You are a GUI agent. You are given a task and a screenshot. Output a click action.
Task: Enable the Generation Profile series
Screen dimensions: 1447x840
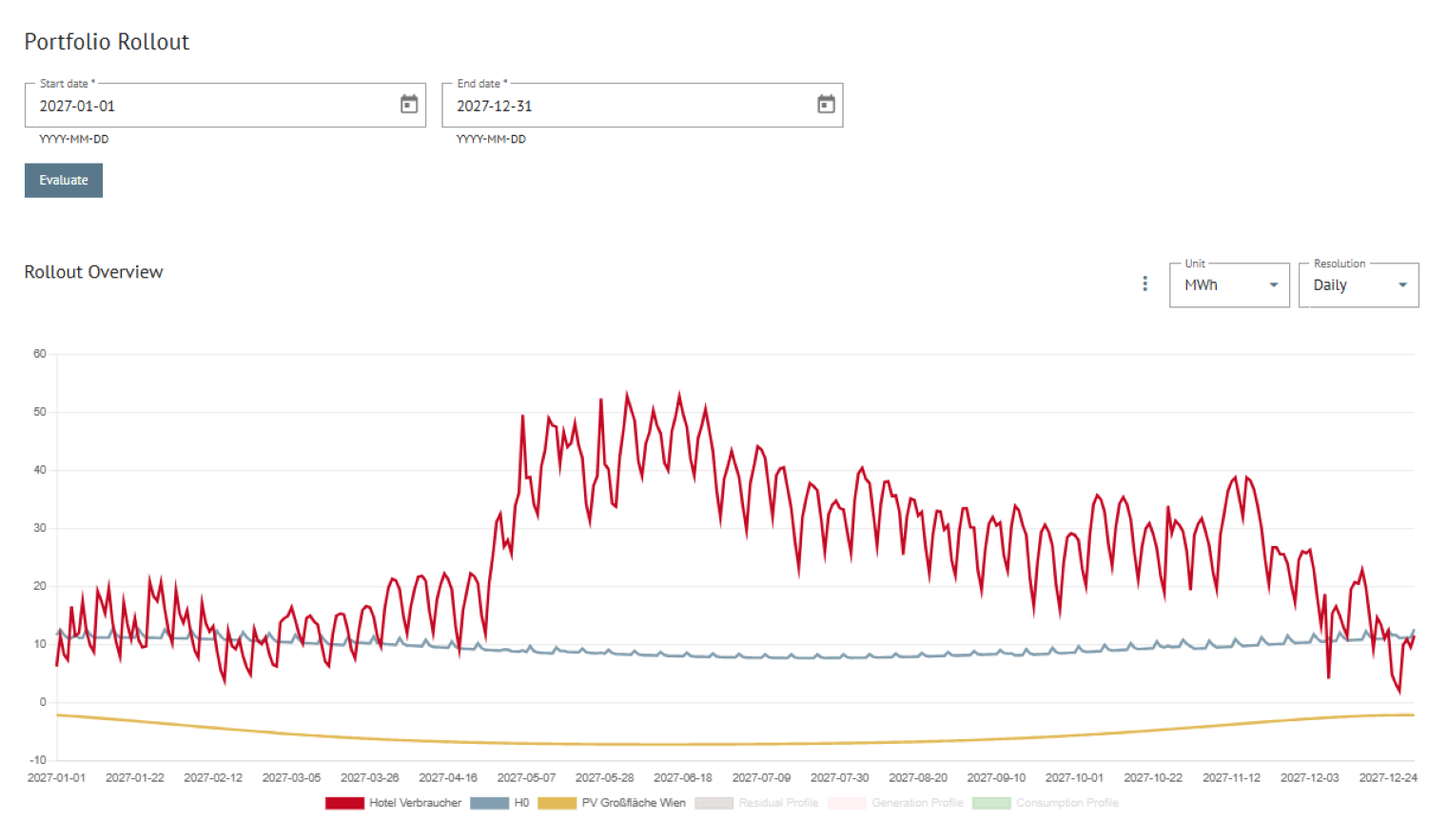coord(917,803)
